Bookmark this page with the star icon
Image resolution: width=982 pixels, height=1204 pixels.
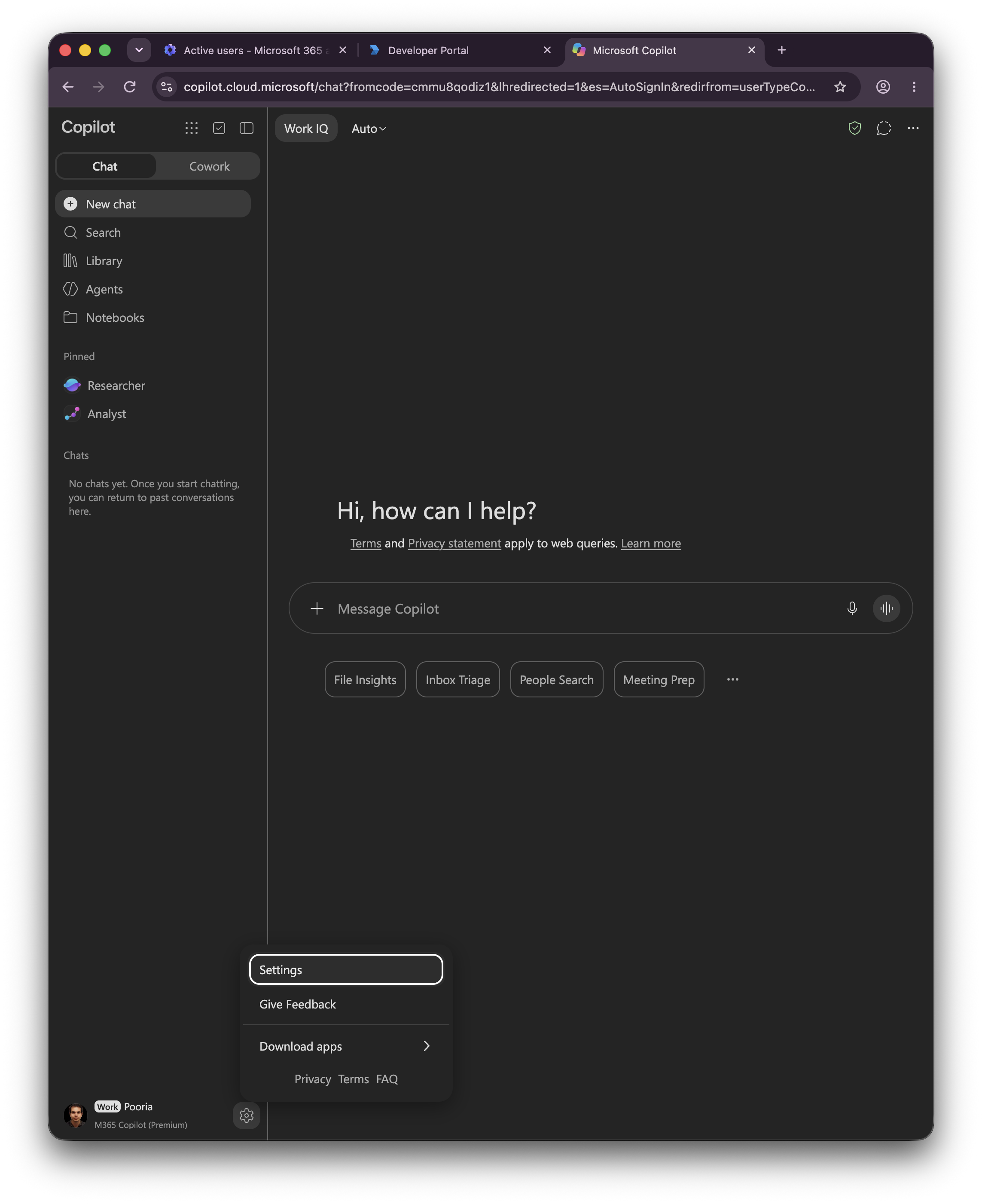(840, 86)
